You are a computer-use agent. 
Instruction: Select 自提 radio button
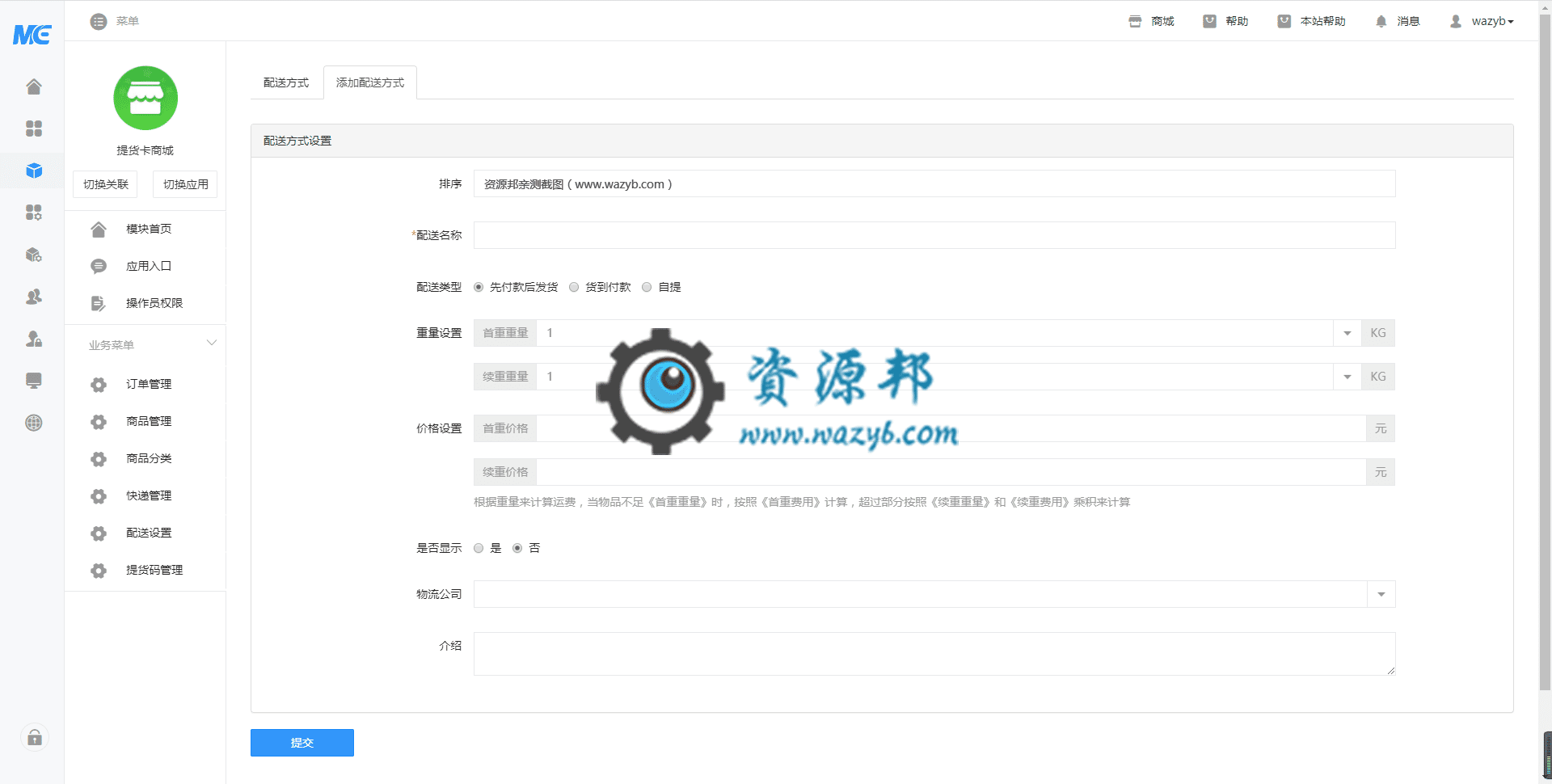tap(647, 287)
